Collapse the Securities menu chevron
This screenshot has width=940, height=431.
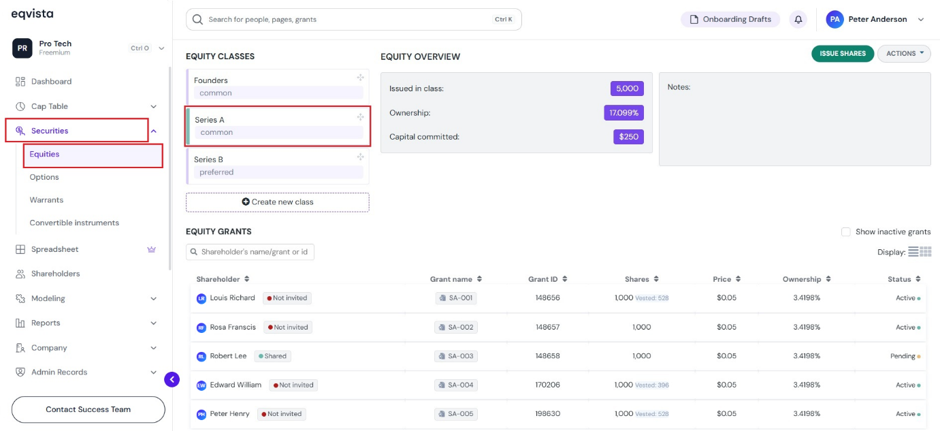tap(153, 131)
